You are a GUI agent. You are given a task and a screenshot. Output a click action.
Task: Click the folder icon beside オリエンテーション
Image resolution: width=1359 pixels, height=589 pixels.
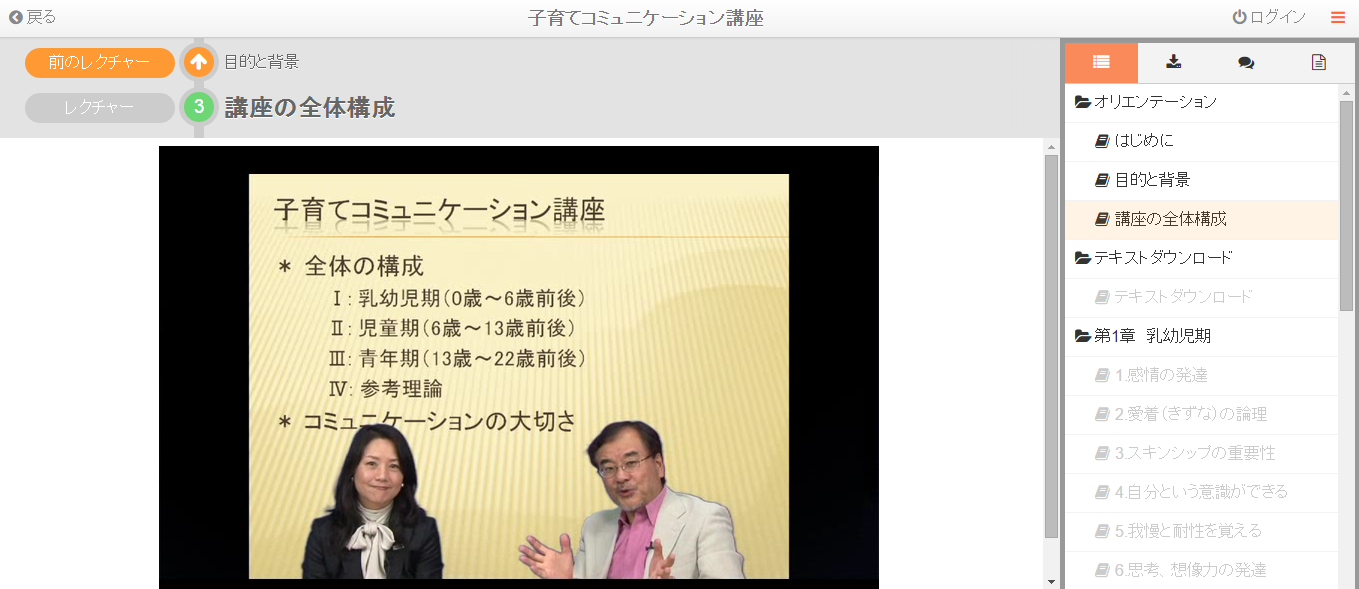pyautogui.click(x=1082, y=102)
